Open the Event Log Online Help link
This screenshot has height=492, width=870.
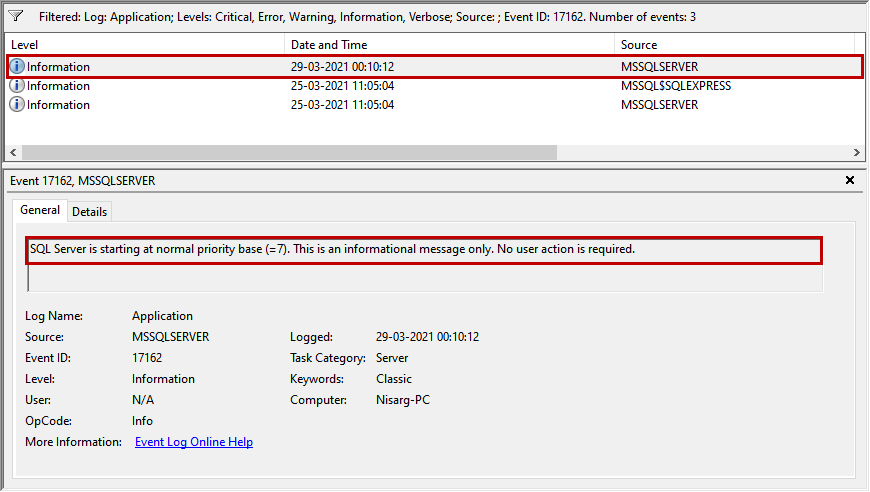pyautogui.click(x=194, y=442)
